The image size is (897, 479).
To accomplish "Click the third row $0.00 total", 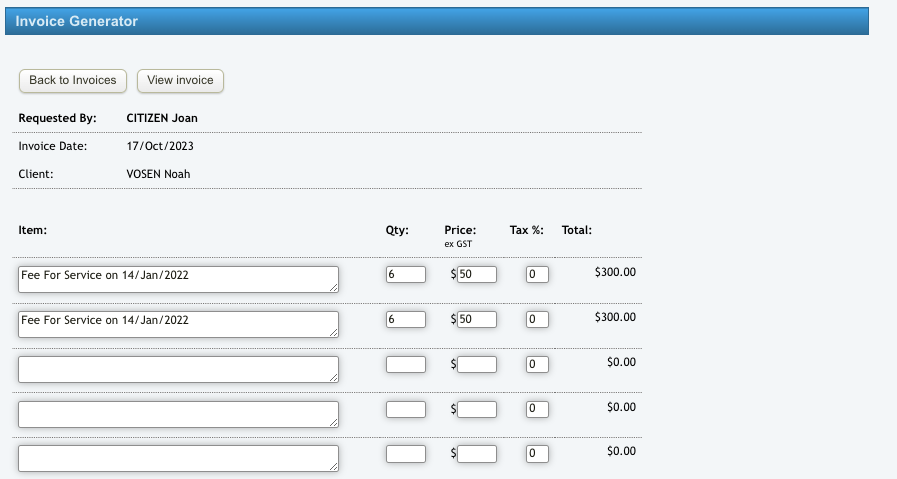I will (621, 362).
